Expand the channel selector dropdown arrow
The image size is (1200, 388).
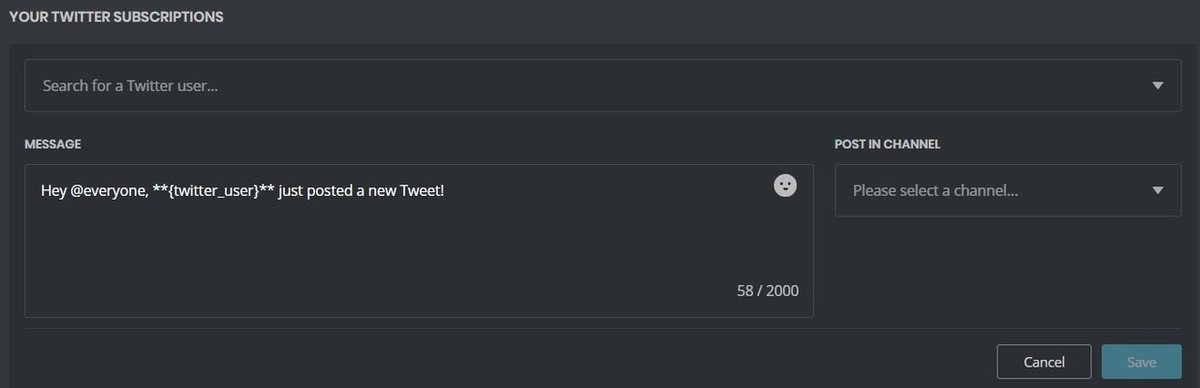1158,190
